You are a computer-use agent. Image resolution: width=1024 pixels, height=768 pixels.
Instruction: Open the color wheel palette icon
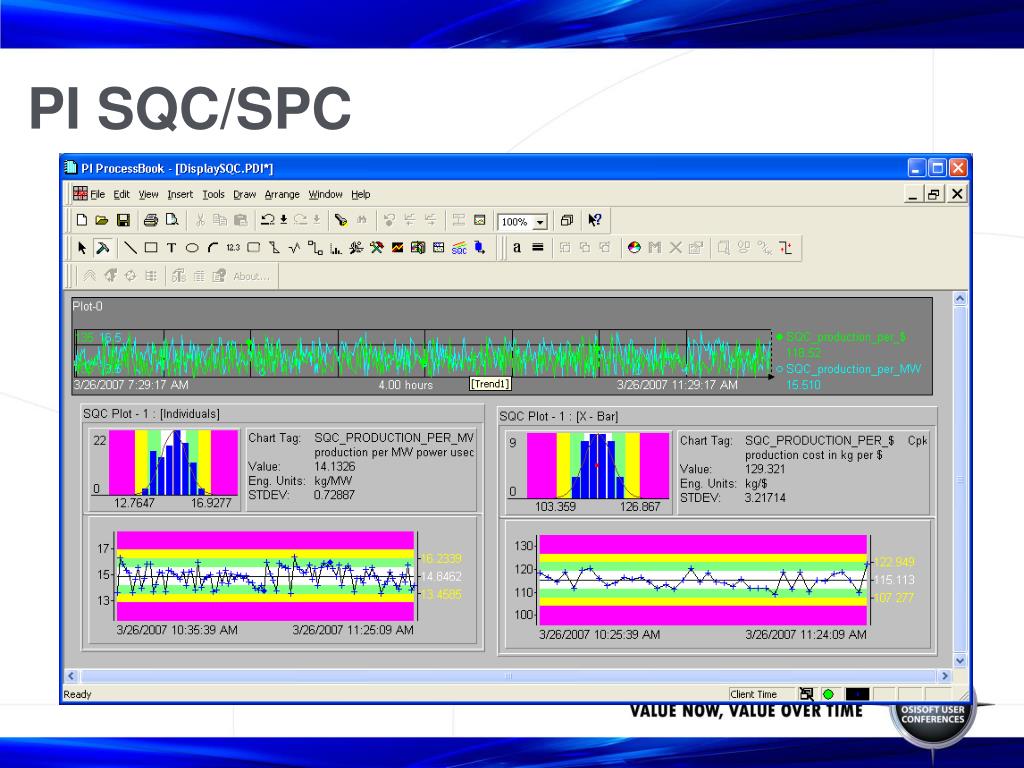point(634,248)
